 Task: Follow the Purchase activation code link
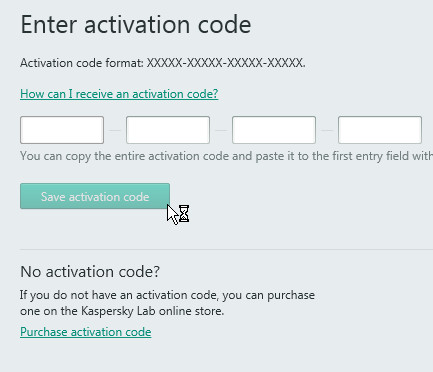[x=86, y=332]
